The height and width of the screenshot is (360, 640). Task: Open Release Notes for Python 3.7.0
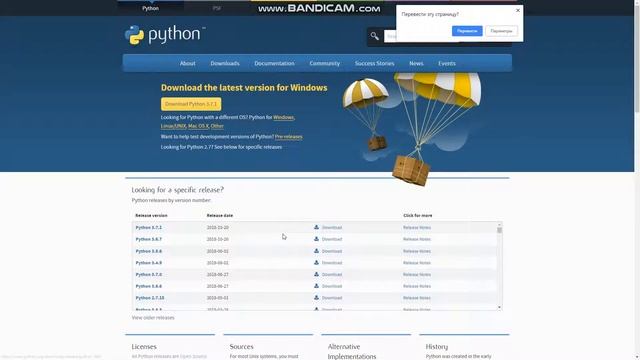417,274
